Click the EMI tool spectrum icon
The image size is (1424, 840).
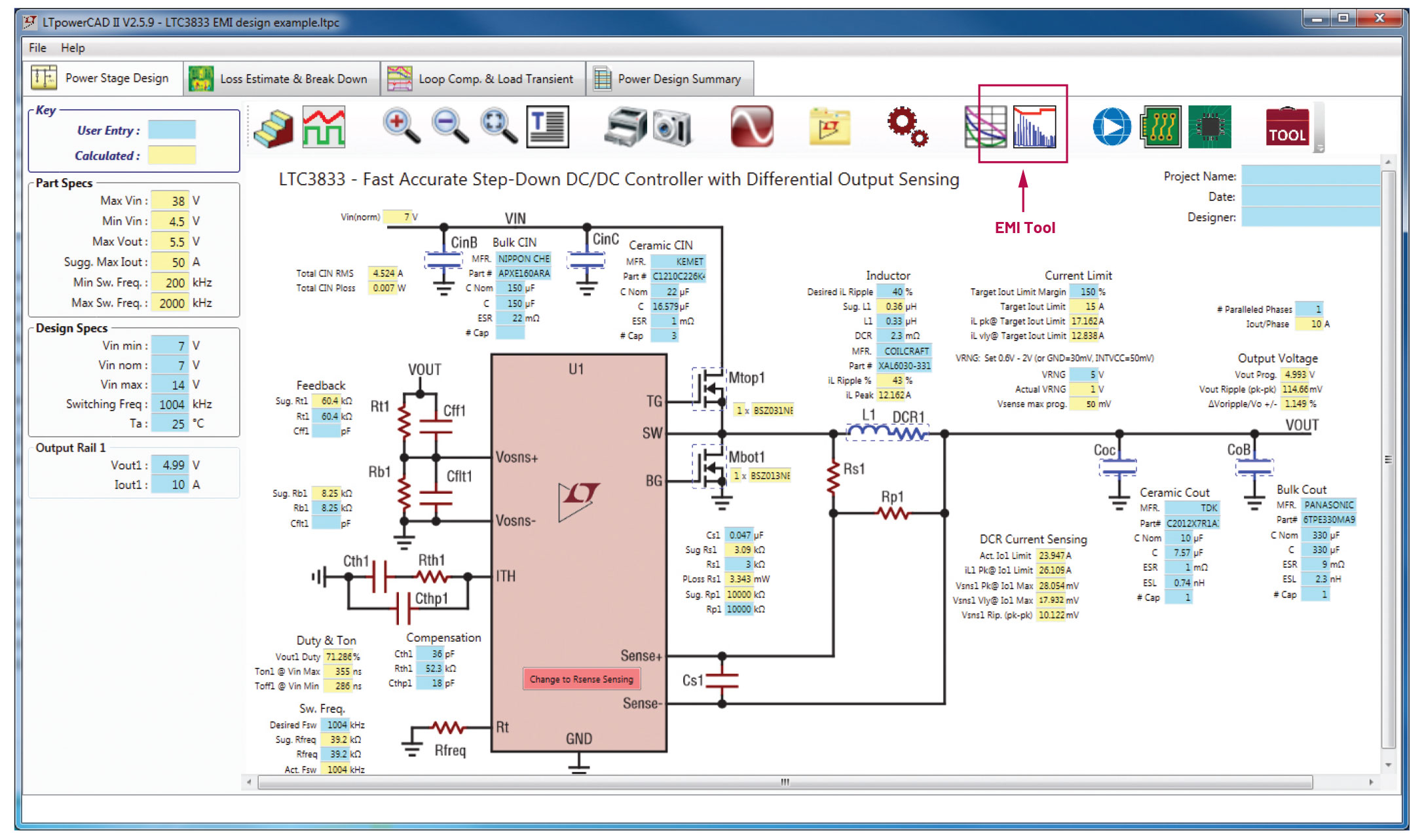tap(1034, 127)
